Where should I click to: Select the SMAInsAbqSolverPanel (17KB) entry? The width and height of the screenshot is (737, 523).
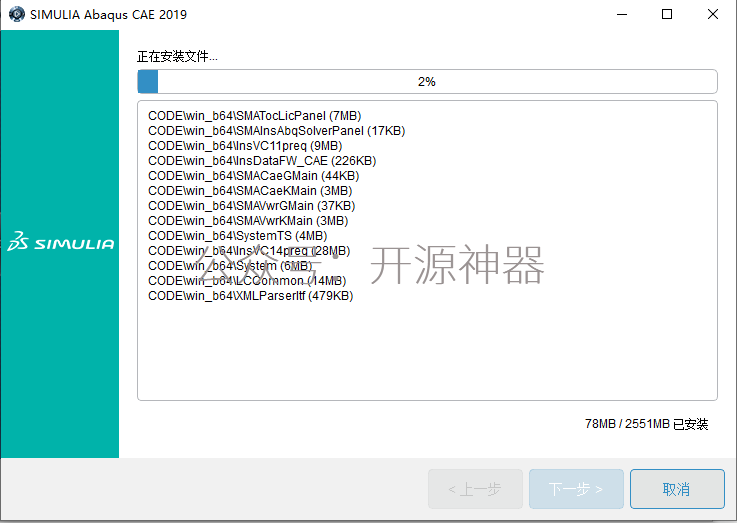[x=276, y=131]
